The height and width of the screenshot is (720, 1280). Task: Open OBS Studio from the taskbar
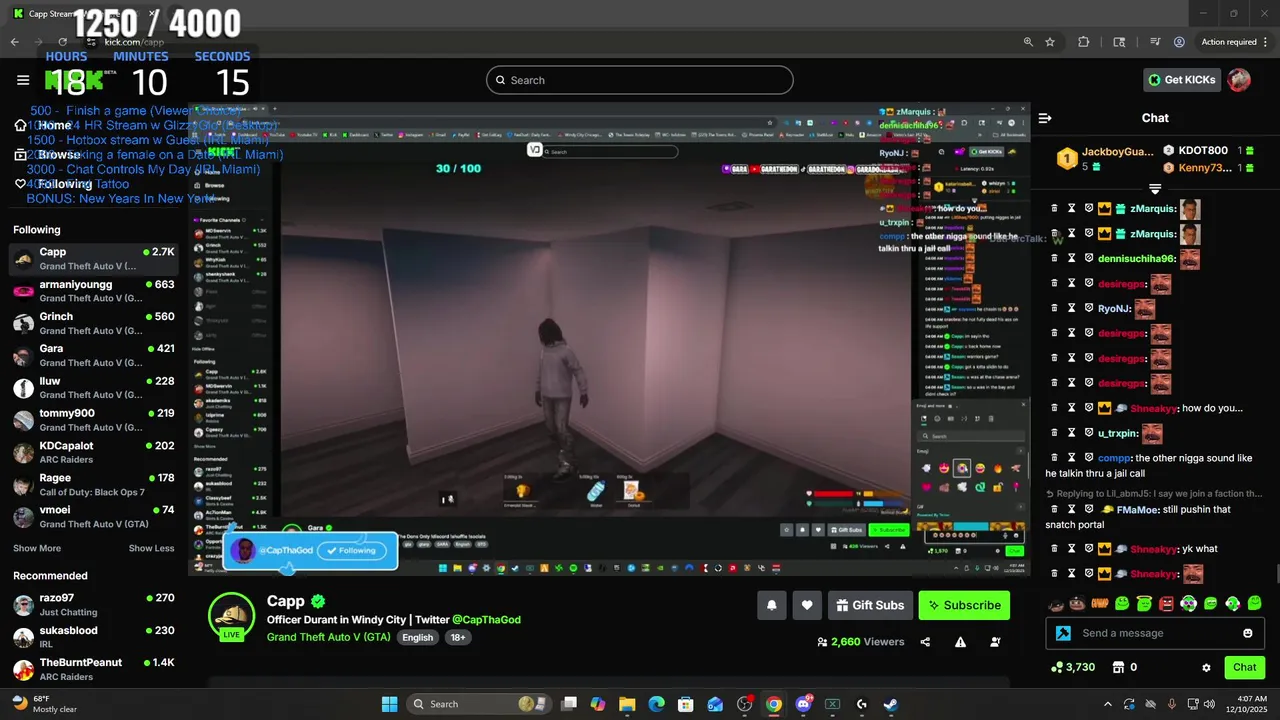pyautogui.click(x=744, y=704)
